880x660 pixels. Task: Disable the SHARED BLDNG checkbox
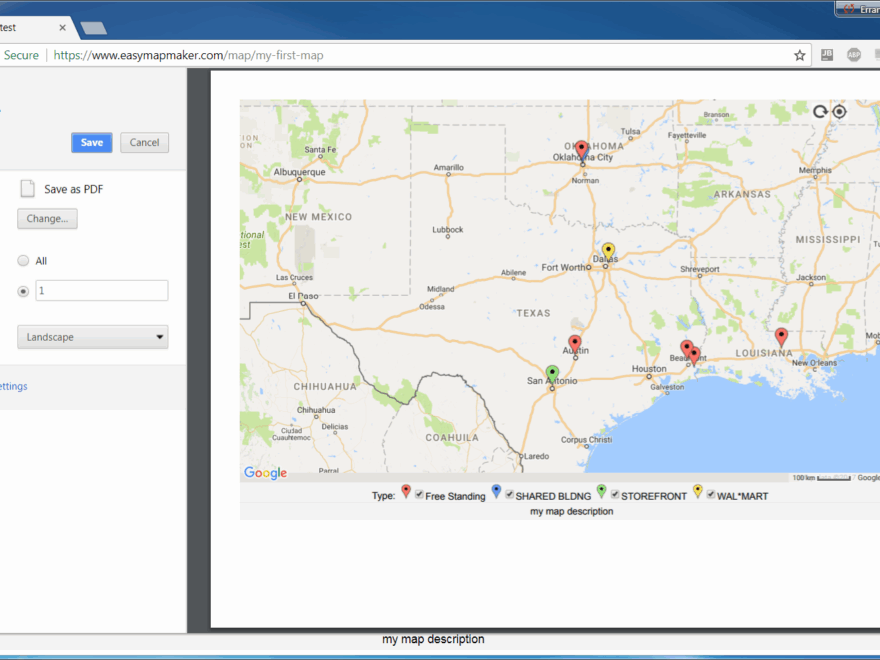508,495
